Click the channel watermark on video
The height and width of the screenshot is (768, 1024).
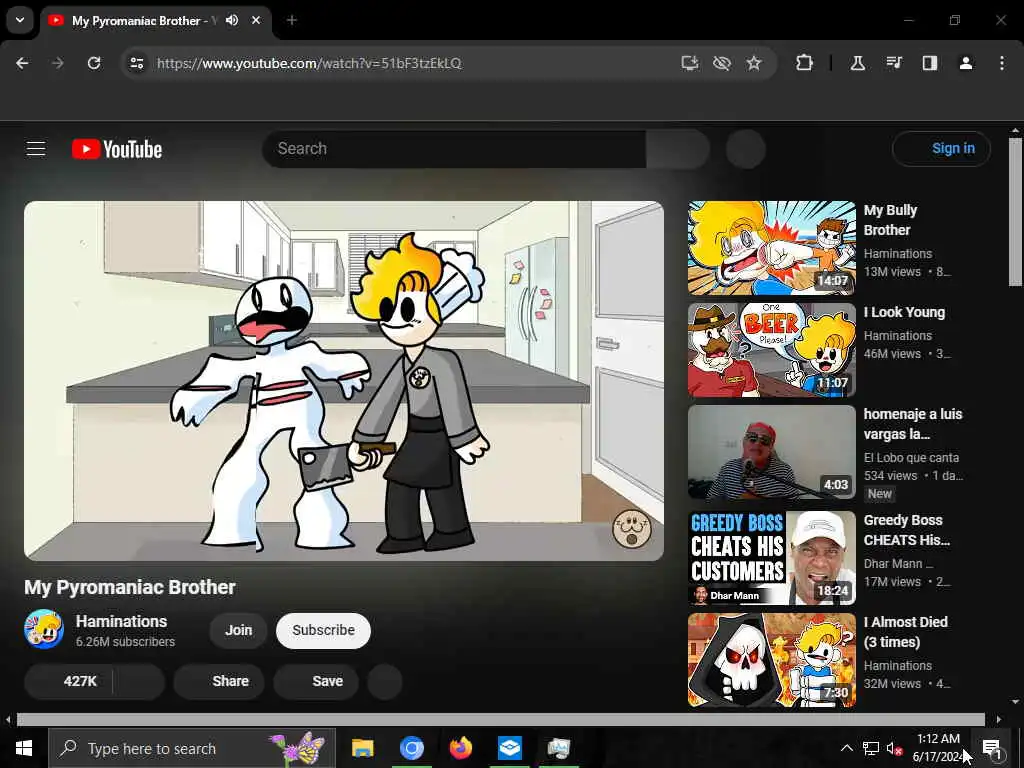pyautogui.click(x=632, y=528)
